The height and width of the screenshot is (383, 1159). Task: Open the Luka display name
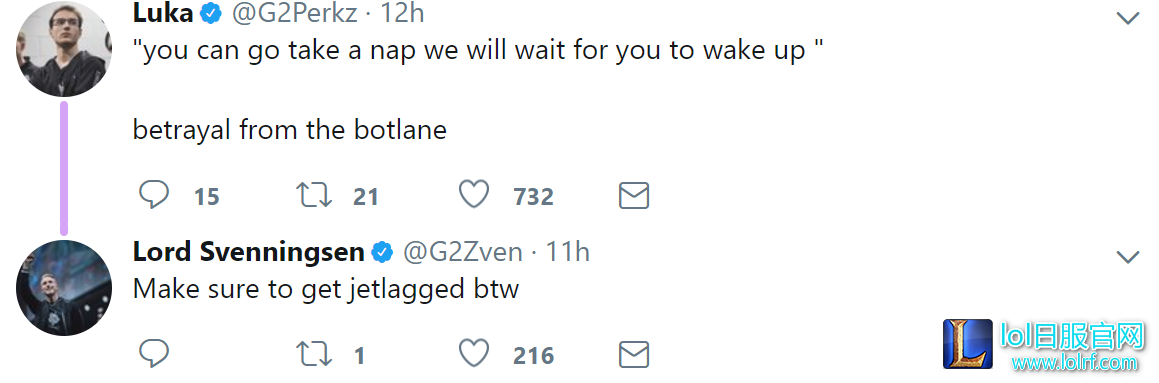163,12
